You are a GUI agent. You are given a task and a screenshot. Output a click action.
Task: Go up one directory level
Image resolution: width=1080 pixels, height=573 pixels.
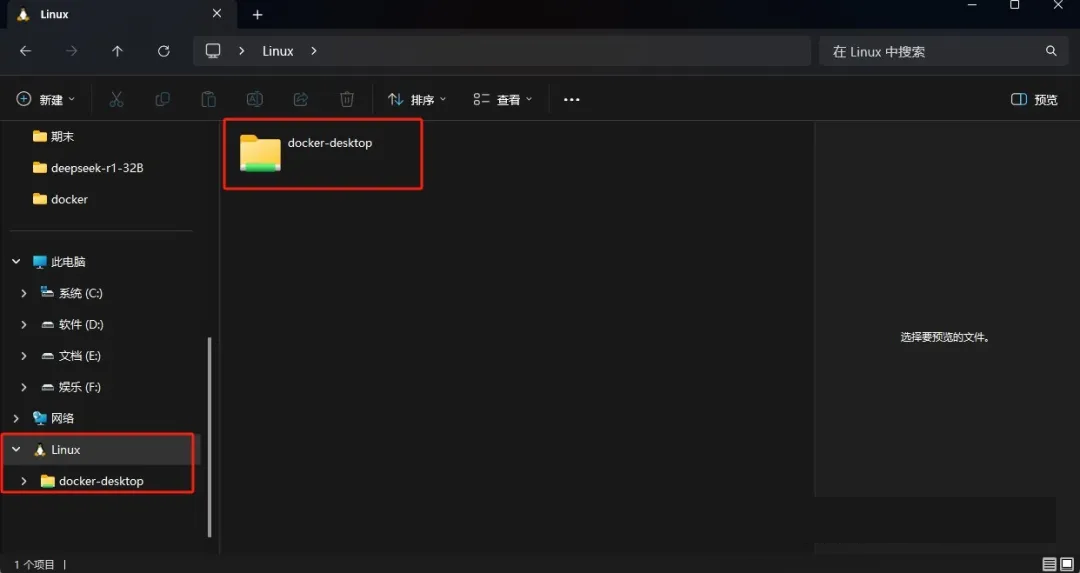pyautogui.click(x=118, y=51)
